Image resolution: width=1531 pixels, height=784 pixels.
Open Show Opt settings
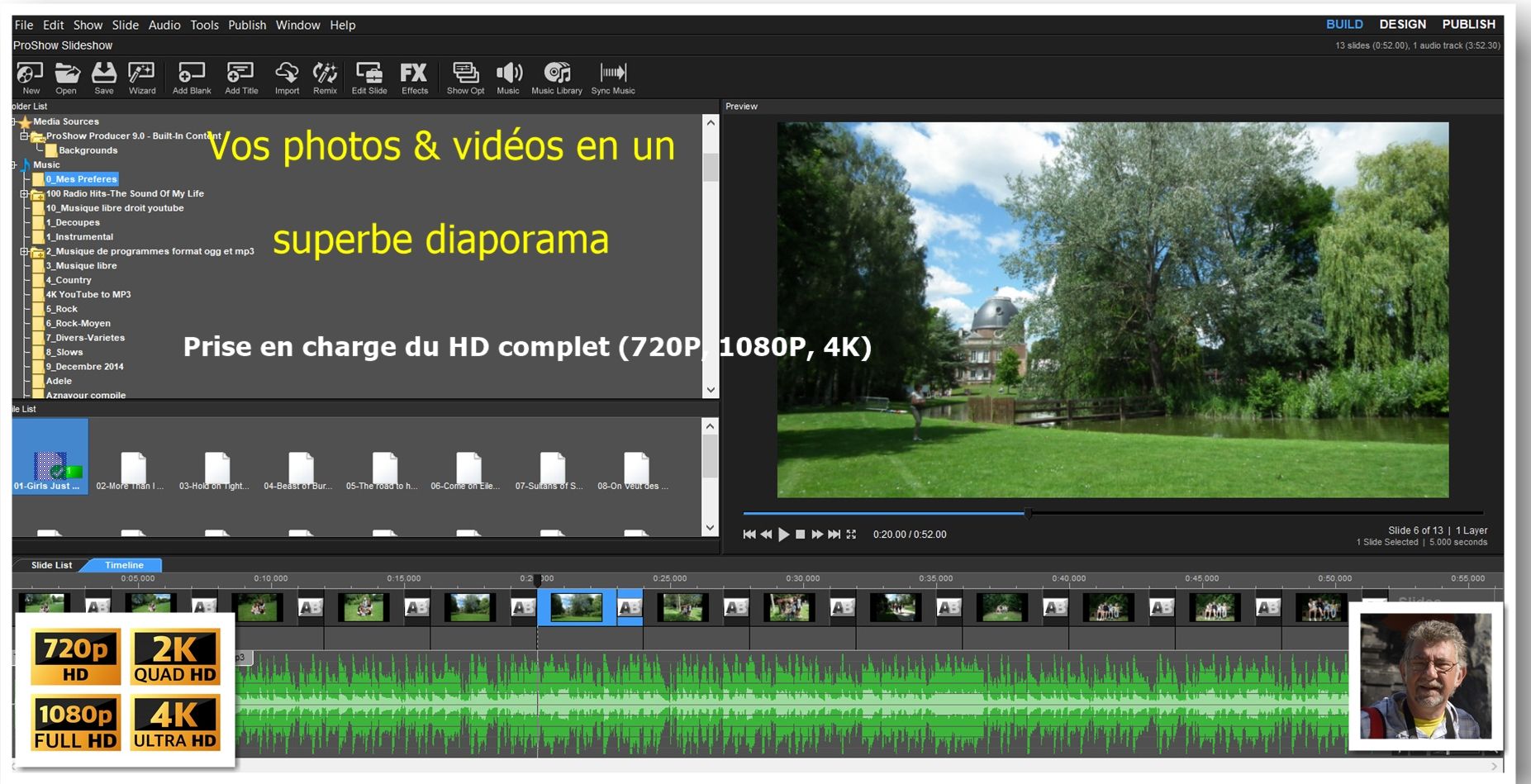465,78
